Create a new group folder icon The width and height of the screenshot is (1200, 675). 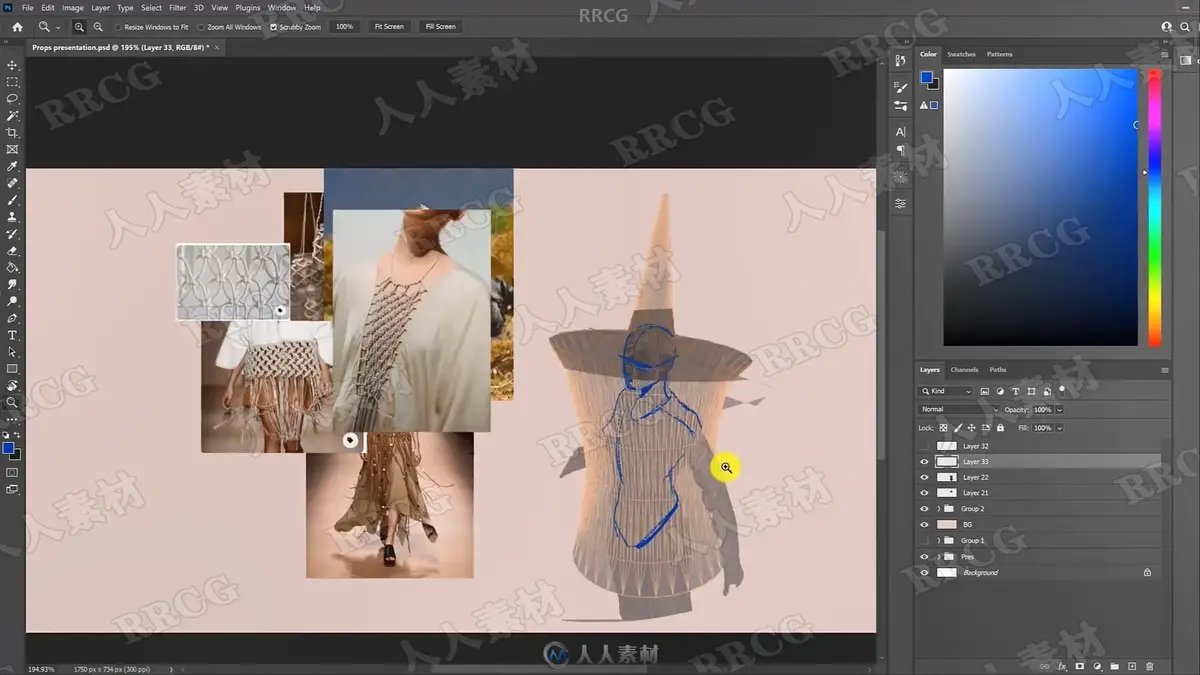pos(1115,666)
